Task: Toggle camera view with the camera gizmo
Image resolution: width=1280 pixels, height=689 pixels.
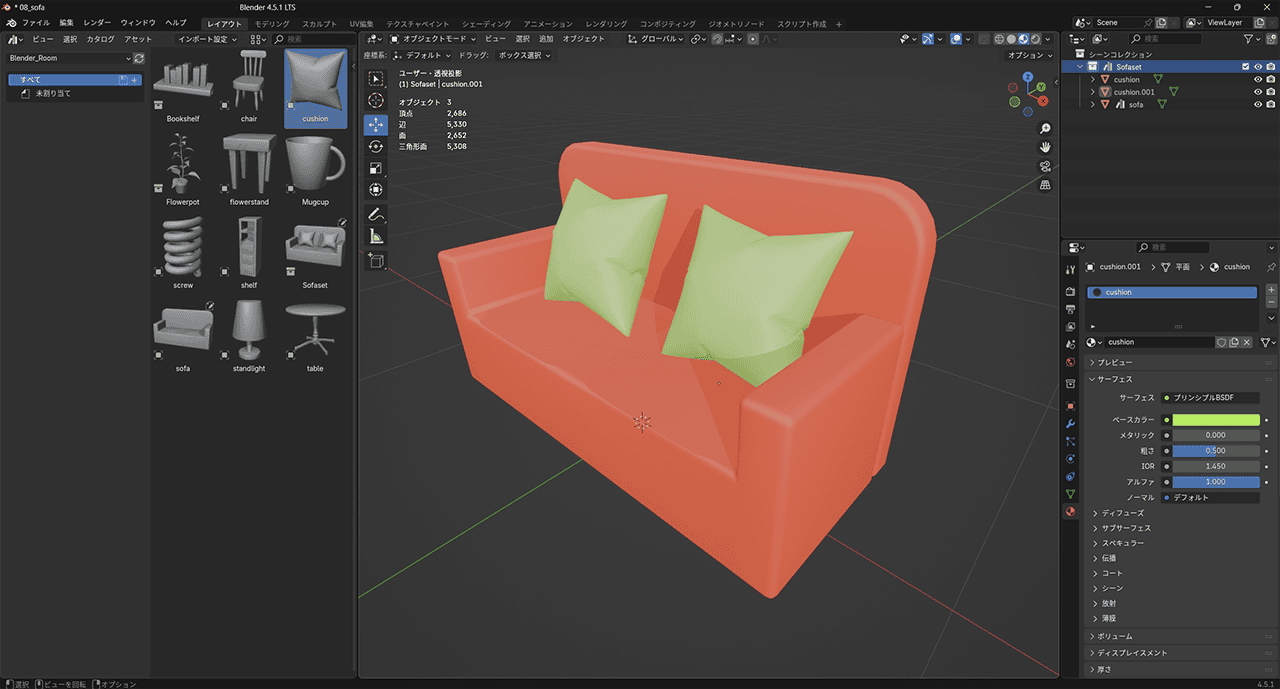Action: click(x=1045, y=166)
